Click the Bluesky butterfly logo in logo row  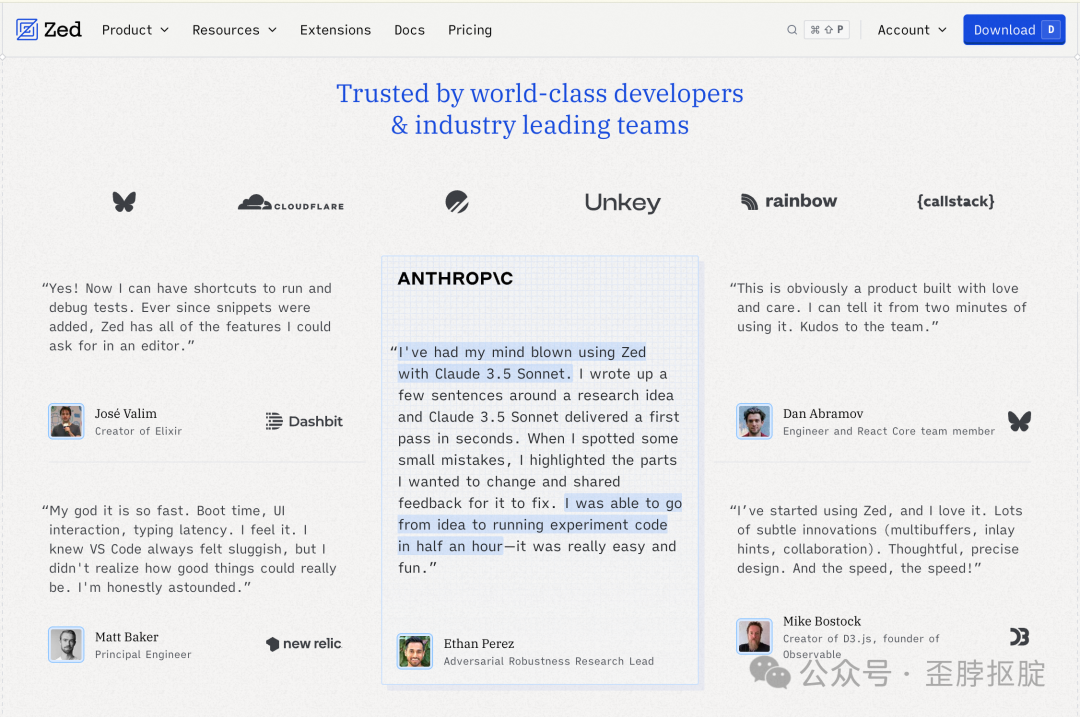(x=124, y=202)
